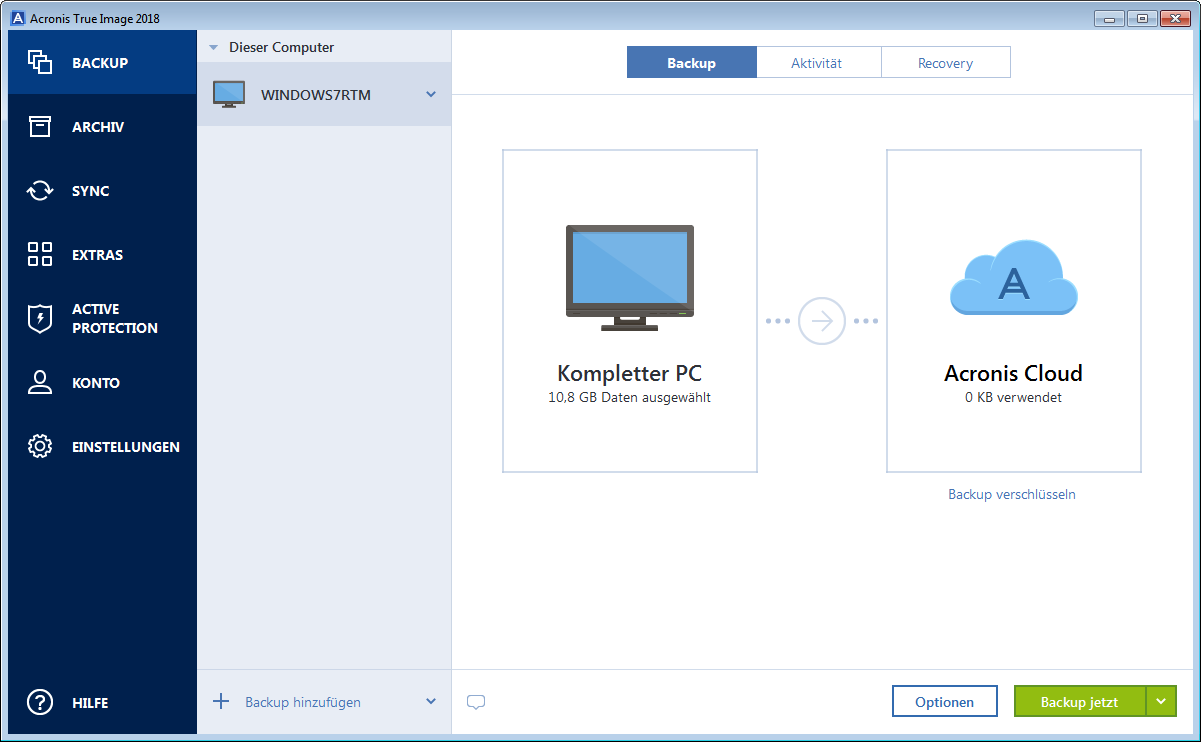This screenshot has width=1201, height=742.
Task: Open the Backup hinzufügen dropdown arrow
Action: pyautogui.click(x=431, y=701)
